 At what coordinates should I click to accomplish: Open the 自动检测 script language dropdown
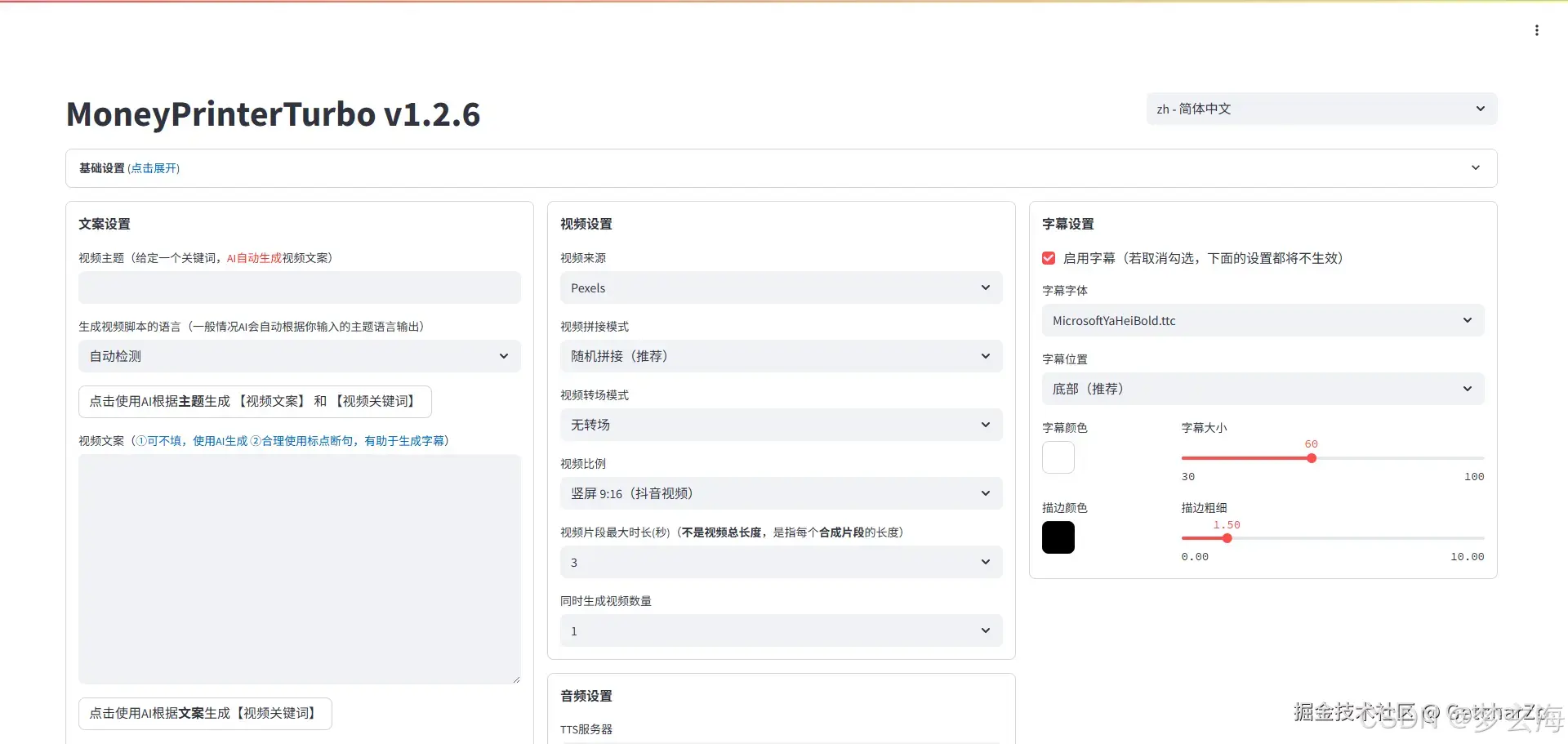[x=299, y=356]
